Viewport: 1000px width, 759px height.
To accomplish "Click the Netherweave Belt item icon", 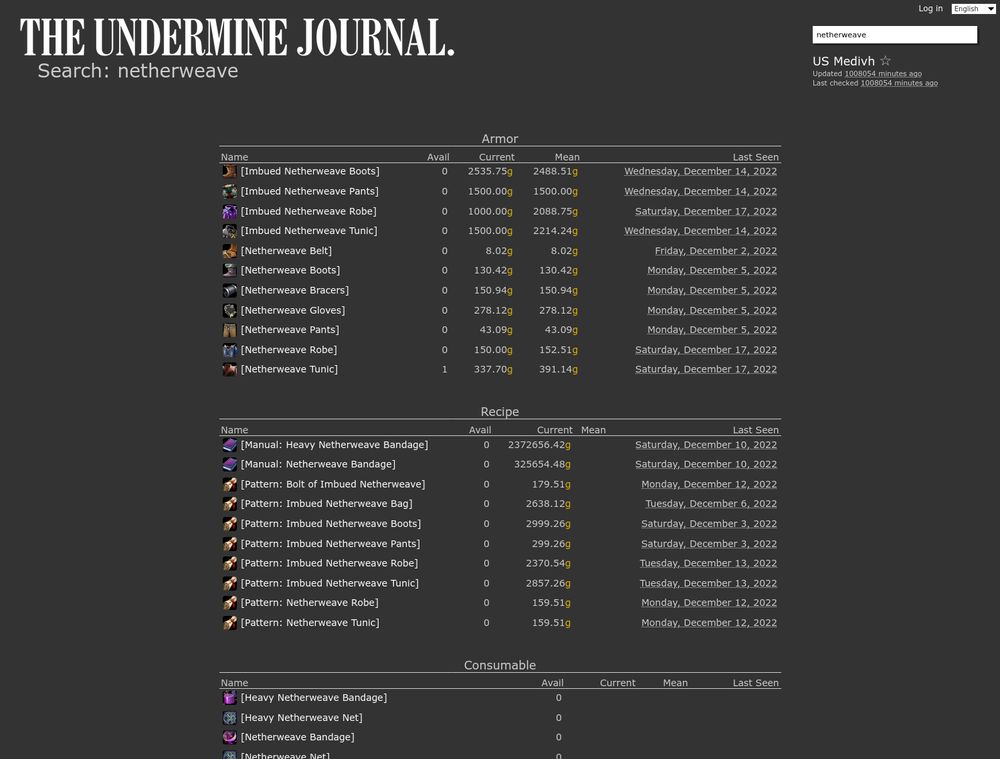I will pos(229,251).
